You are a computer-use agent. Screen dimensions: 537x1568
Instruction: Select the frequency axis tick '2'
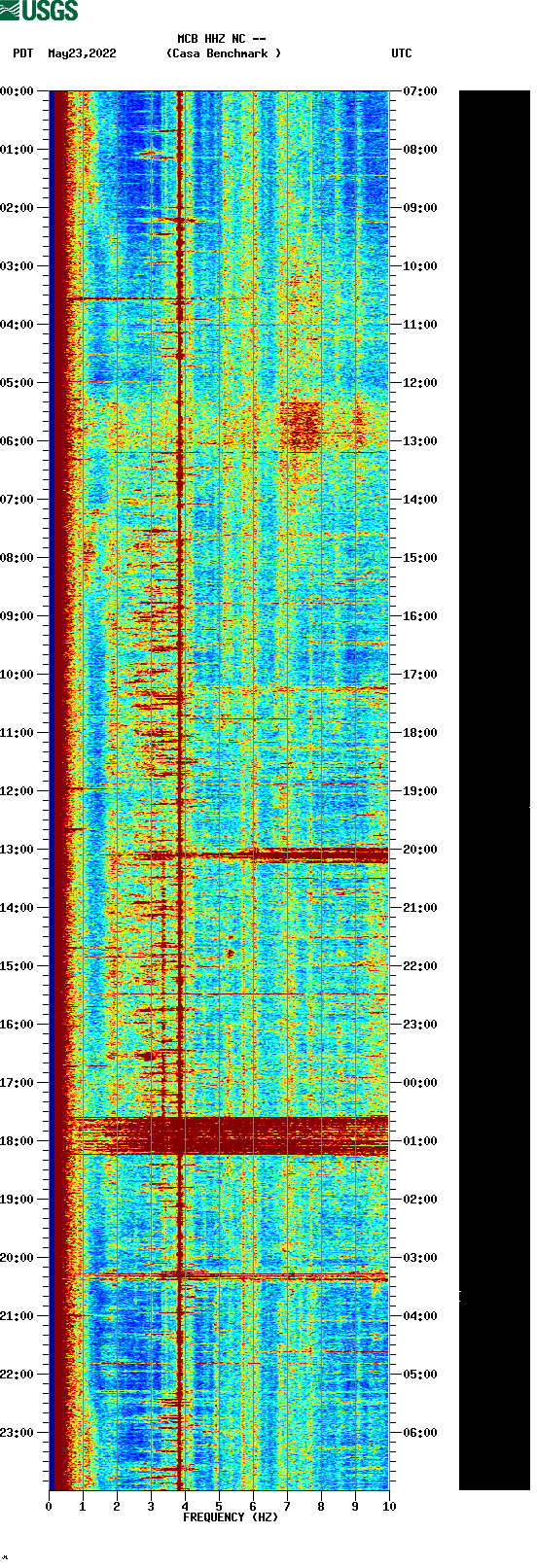[x=117, y=1507]
